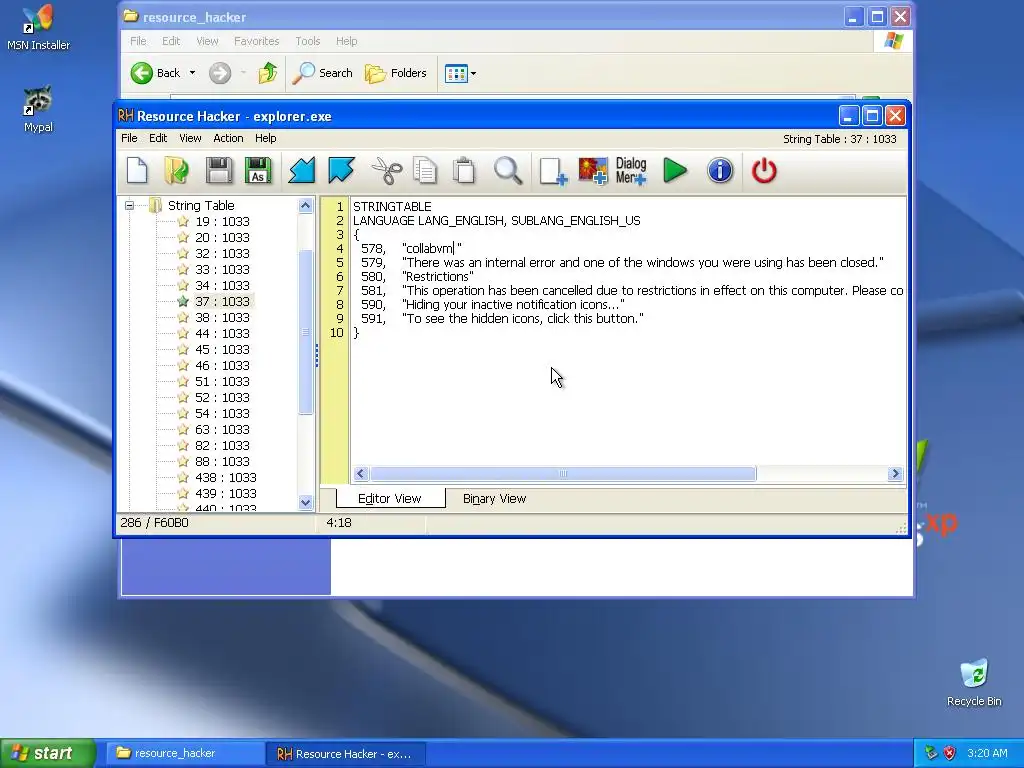Screen dimensions: 1024x768
Task: Select the MSN Installer desktop icon
Action: coord(39,29)
